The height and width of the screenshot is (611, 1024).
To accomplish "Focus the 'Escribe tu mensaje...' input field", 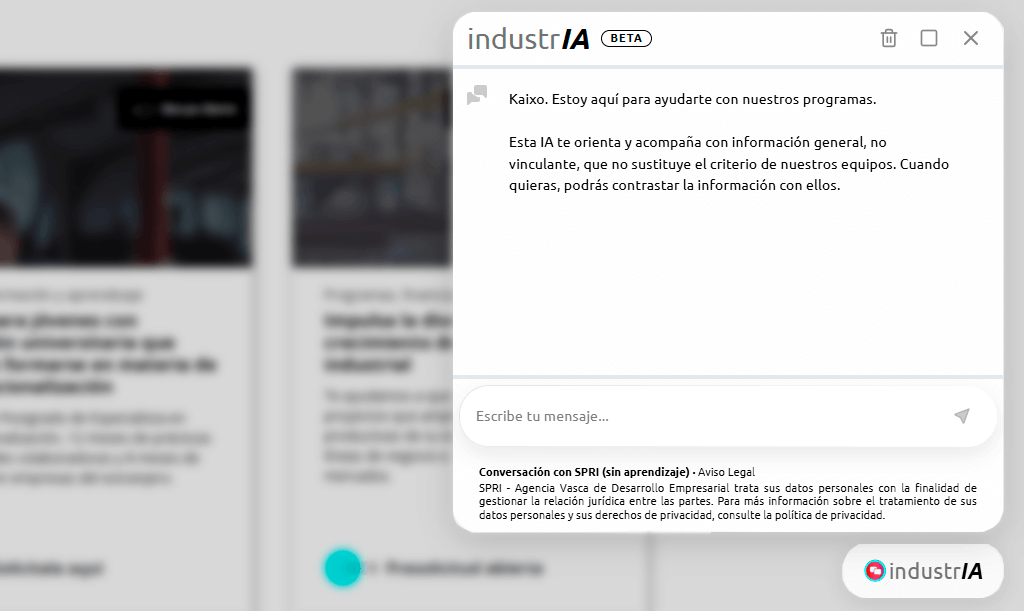I will tap(700, 416).
